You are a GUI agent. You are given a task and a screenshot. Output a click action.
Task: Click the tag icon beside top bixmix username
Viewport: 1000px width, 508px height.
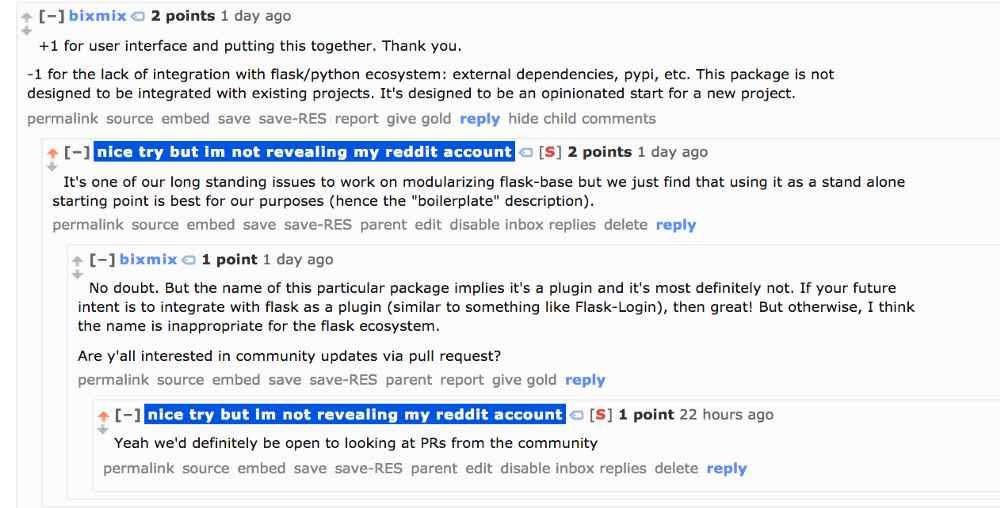[138, 17]
